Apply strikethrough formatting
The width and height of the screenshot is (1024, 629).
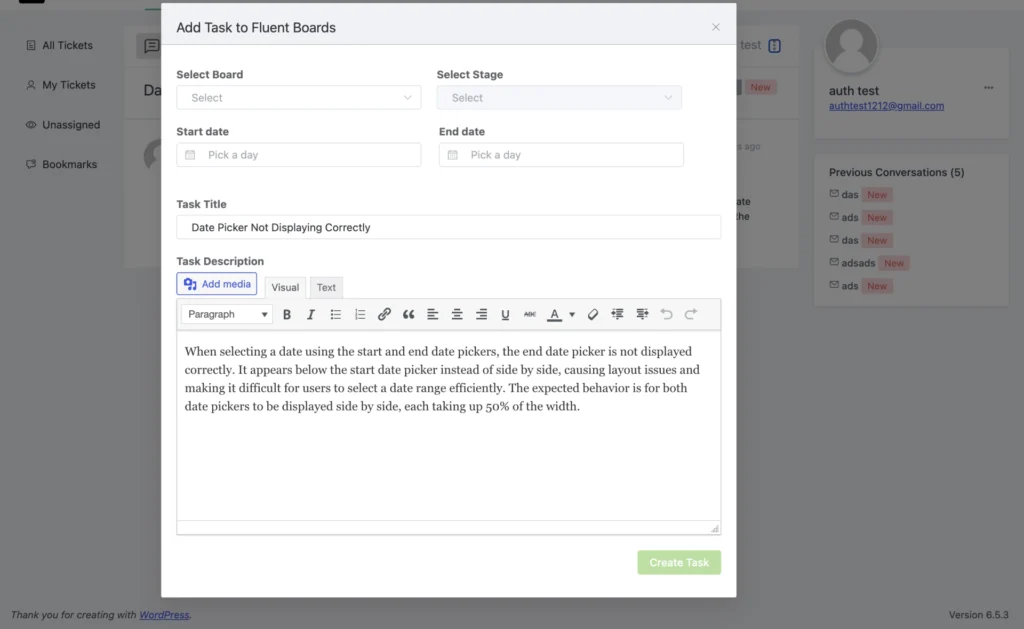tap(530, 314)
